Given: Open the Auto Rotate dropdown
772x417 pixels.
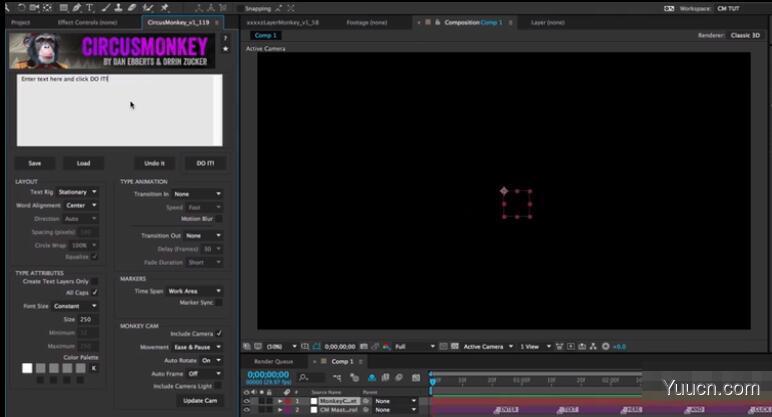Looking at the screenshot, I should tap(211, 360).
